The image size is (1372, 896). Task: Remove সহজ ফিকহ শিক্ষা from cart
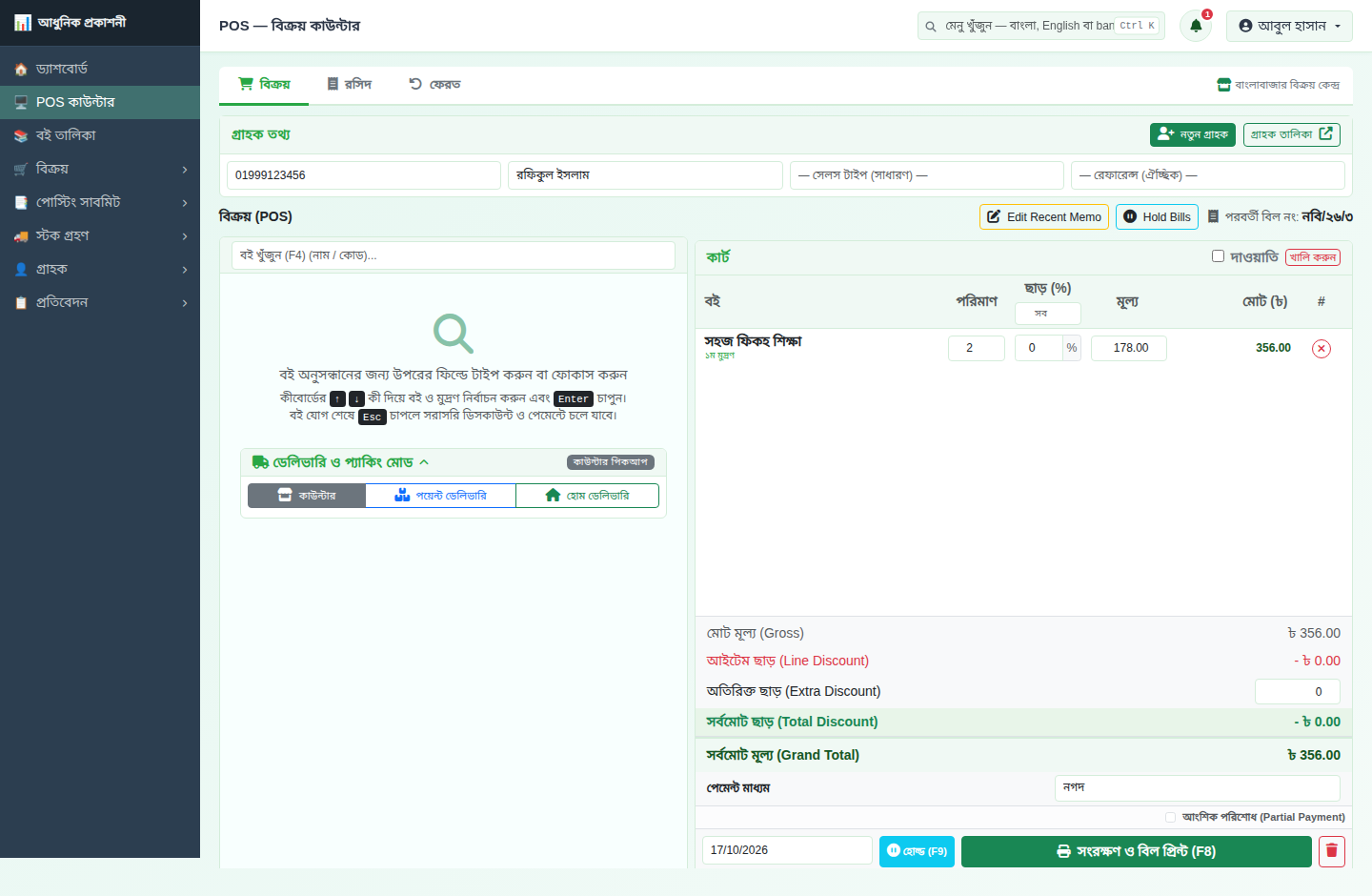tap(1322, 349)
